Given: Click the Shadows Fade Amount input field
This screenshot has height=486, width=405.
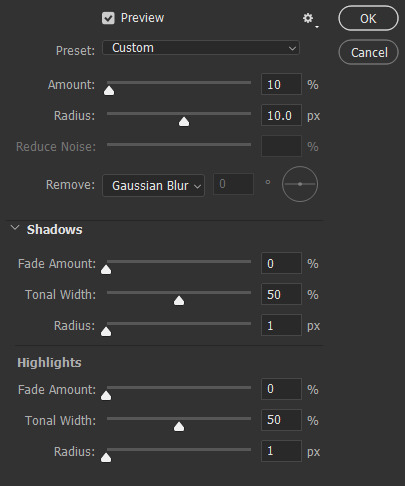Looking at the screenshot, I should click(x=281, y=263).
